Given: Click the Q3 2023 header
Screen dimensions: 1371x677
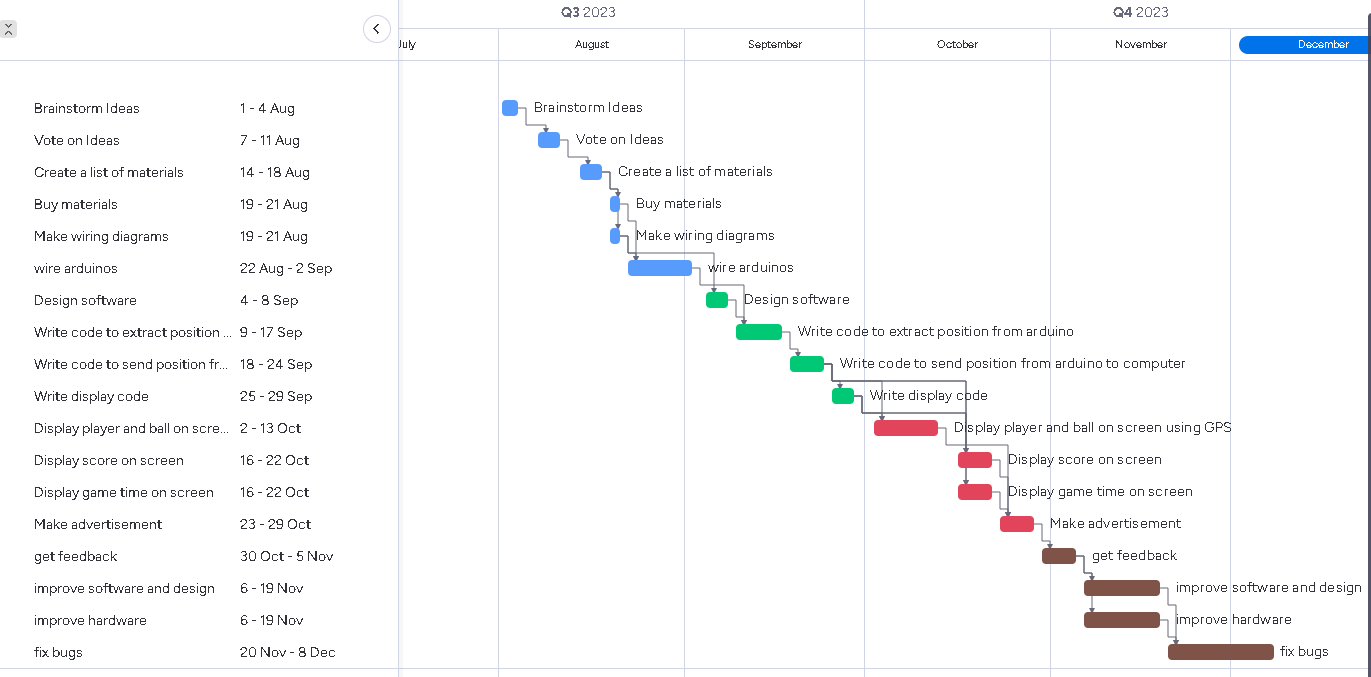Looking at the screenshot, I should point(589,12).
